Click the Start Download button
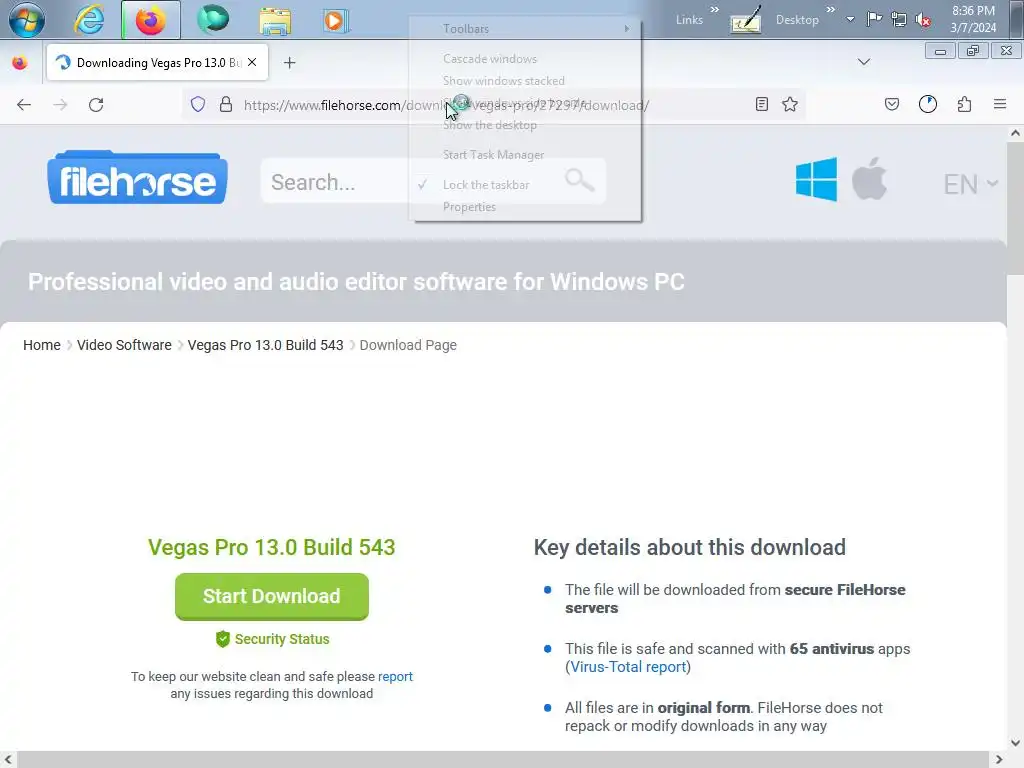This screenshot has width=1024, height=768. tap(272, 596)
